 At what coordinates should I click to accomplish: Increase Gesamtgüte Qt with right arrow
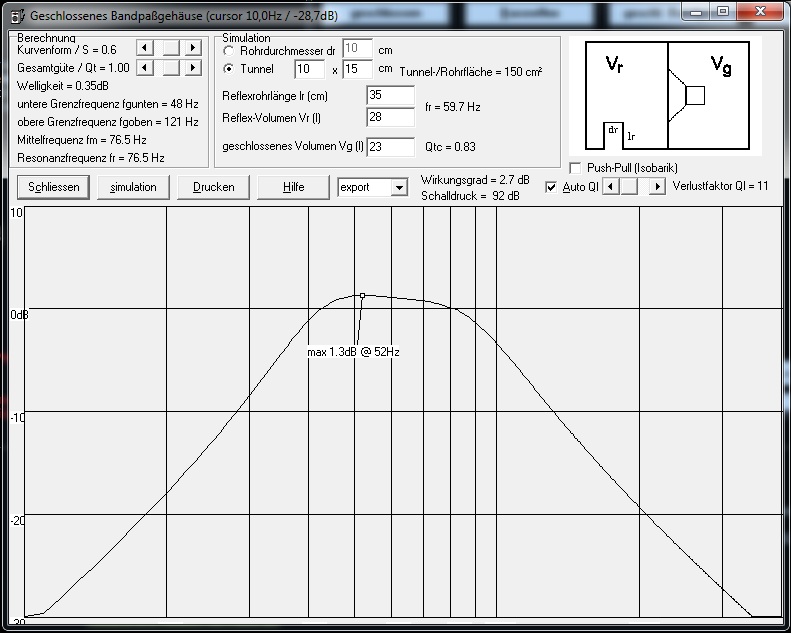pos(194,67)
